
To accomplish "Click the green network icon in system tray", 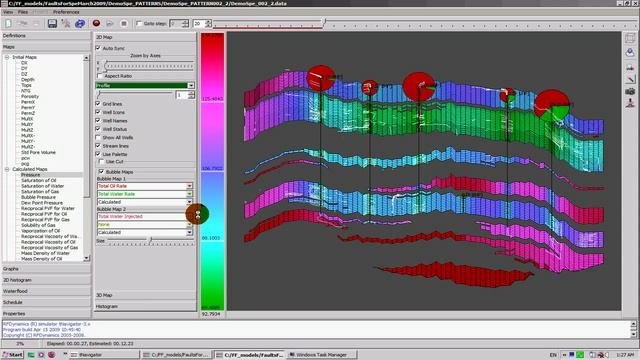I will point(580,355).
